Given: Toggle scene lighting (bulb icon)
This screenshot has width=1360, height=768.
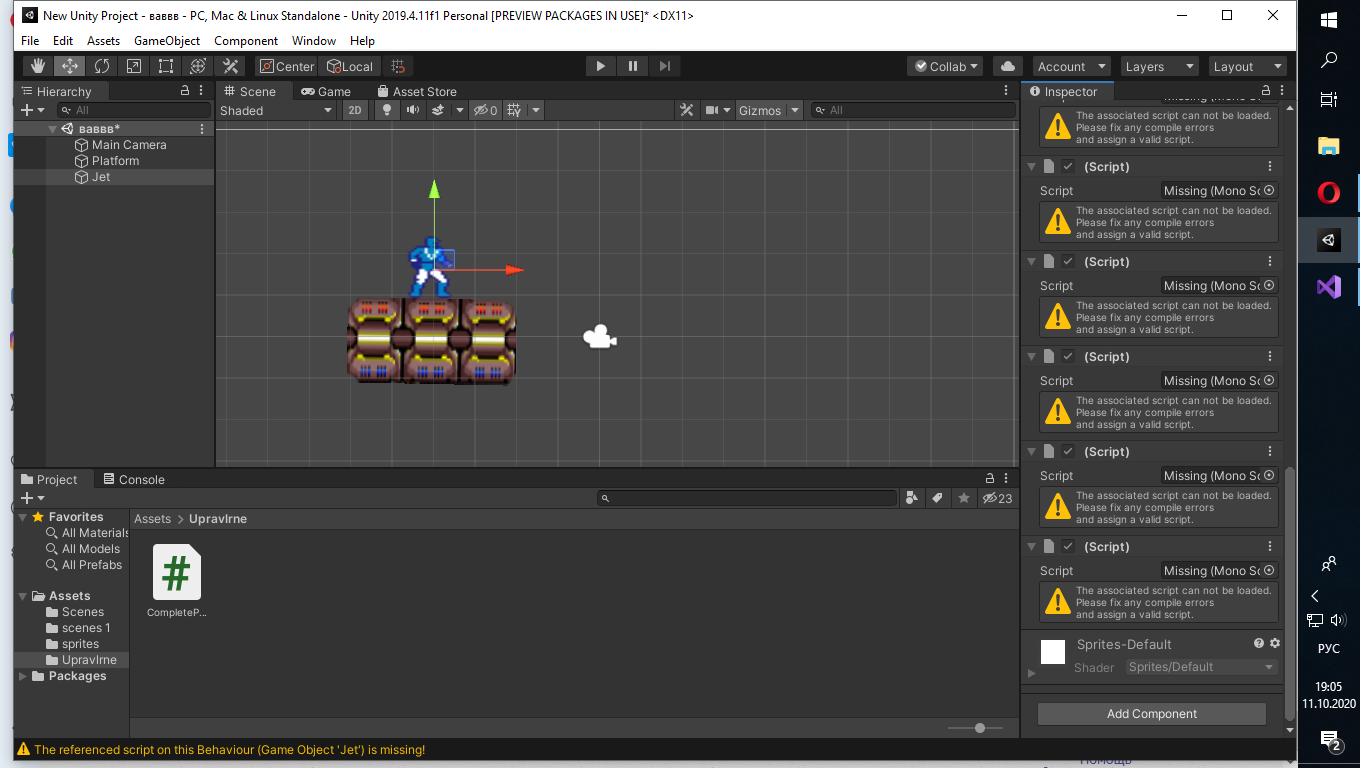Looking at the screenshot, I should click(x=387, y=110).
